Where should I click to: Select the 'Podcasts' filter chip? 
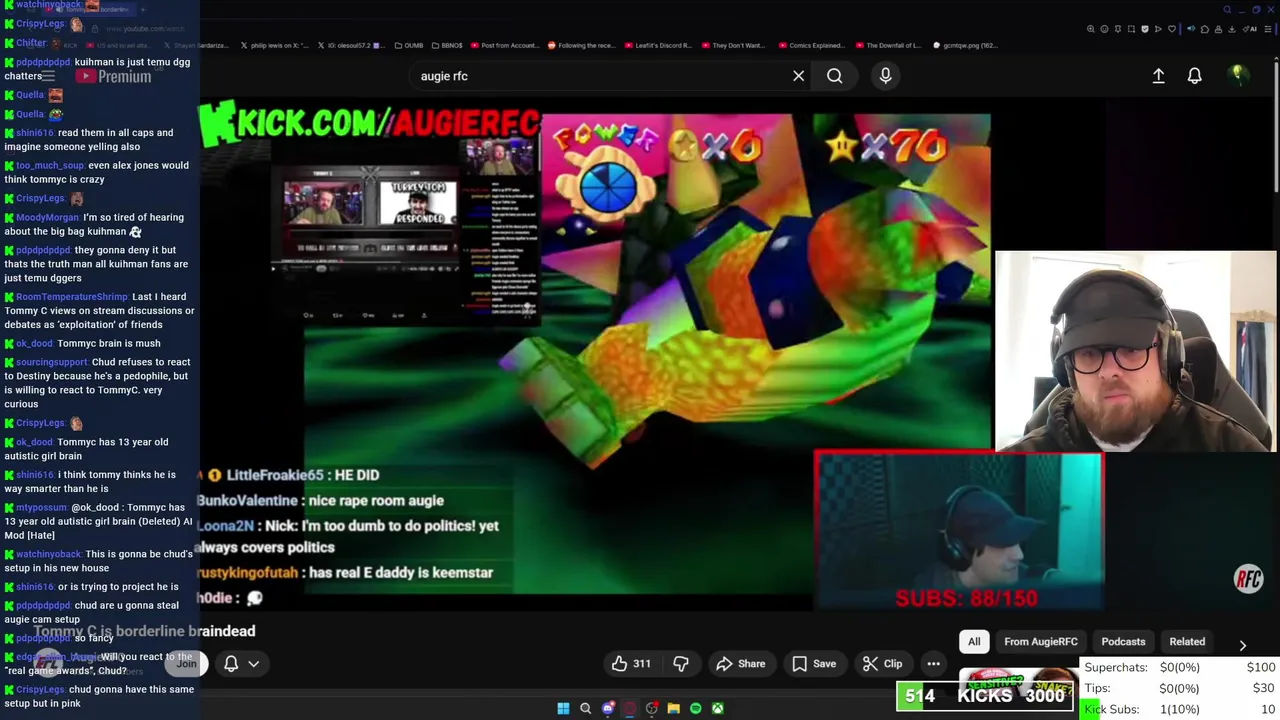click(1123, 642)
